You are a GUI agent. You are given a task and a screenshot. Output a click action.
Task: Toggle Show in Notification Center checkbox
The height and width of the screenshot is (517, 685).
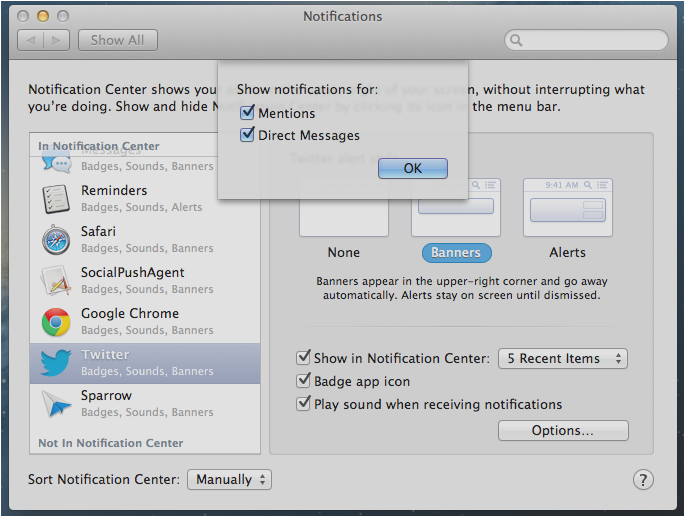(303, 357)
